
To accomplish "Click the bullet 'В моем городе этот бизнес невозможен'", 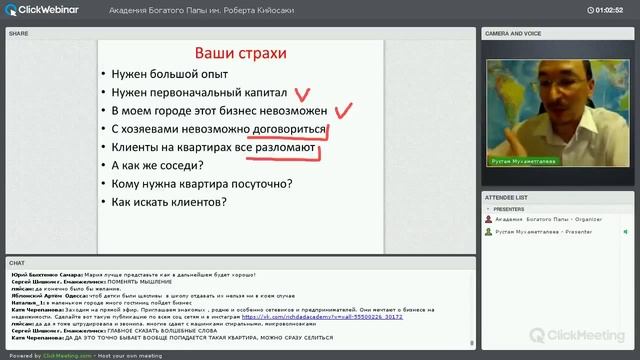I will click(219, 111).
